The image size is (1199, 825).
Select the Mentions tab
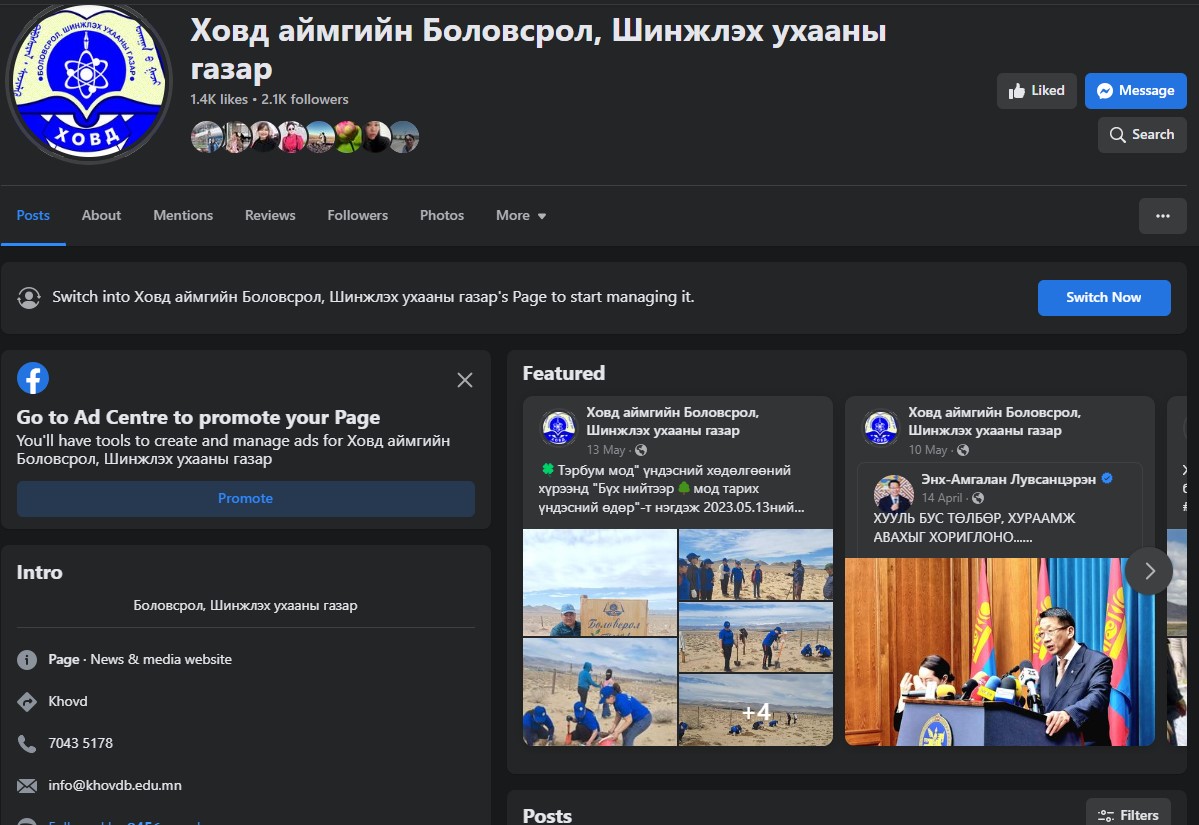click(183, 215)
